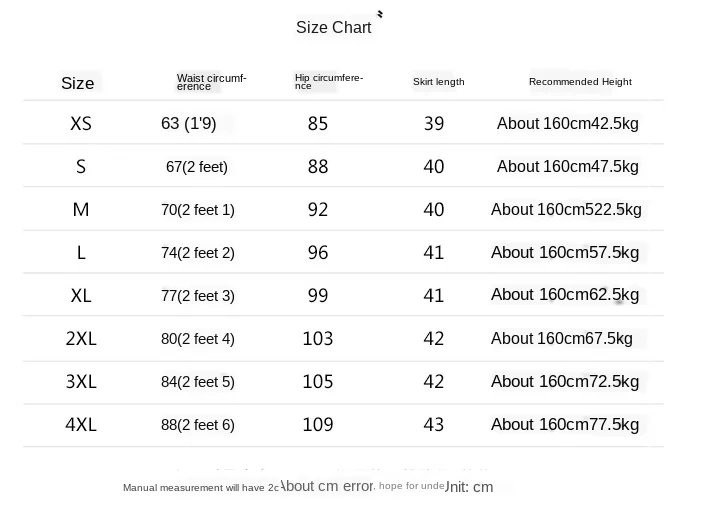Click the M size row label
The width and height of the screenshot is (706, 510).
pos(81,209)
